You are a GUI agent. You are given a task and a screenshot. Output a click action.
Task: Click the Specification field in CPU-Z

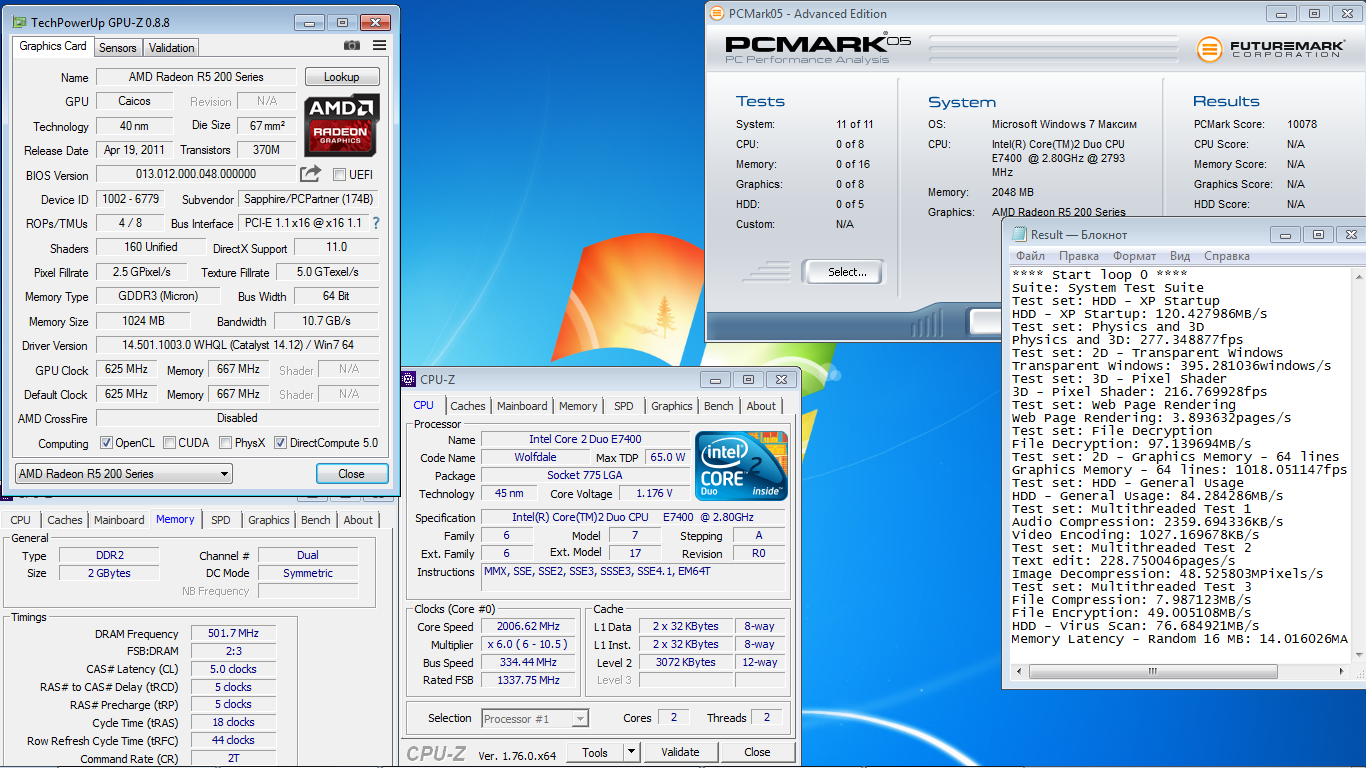[x=635, y=518]
